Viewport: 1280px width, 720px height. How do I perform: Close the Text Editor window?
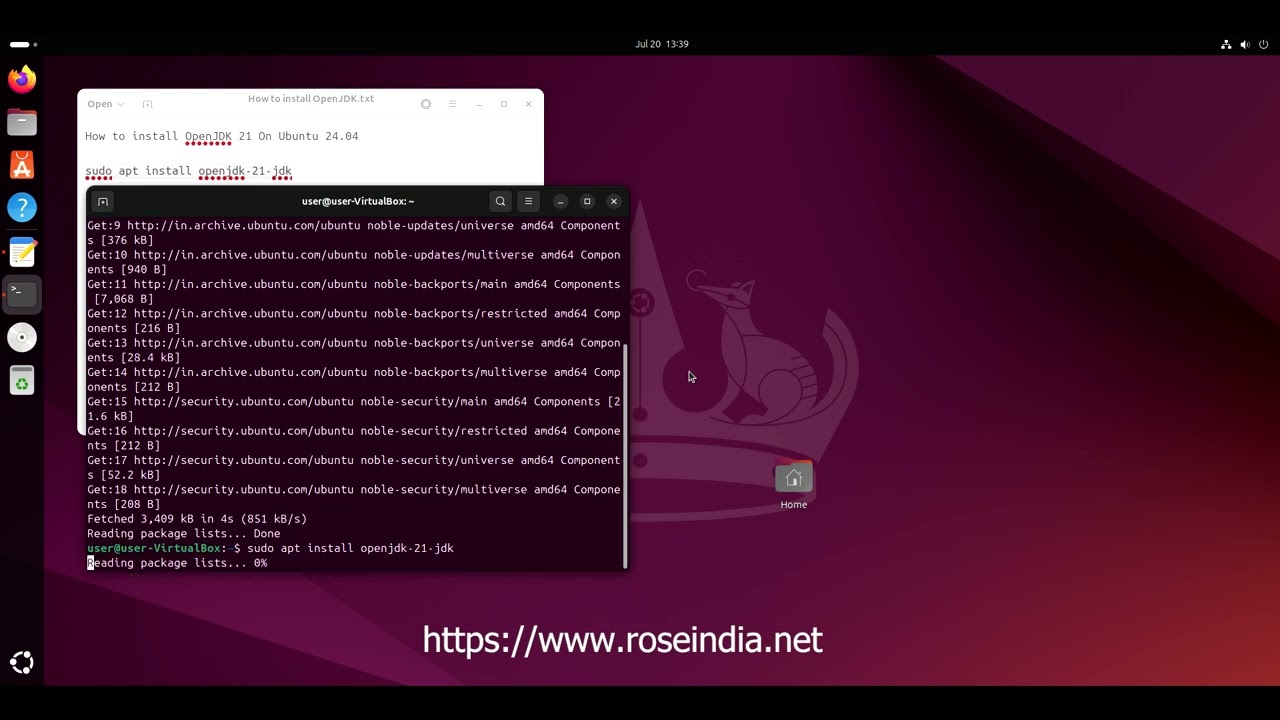coord(529,104)
